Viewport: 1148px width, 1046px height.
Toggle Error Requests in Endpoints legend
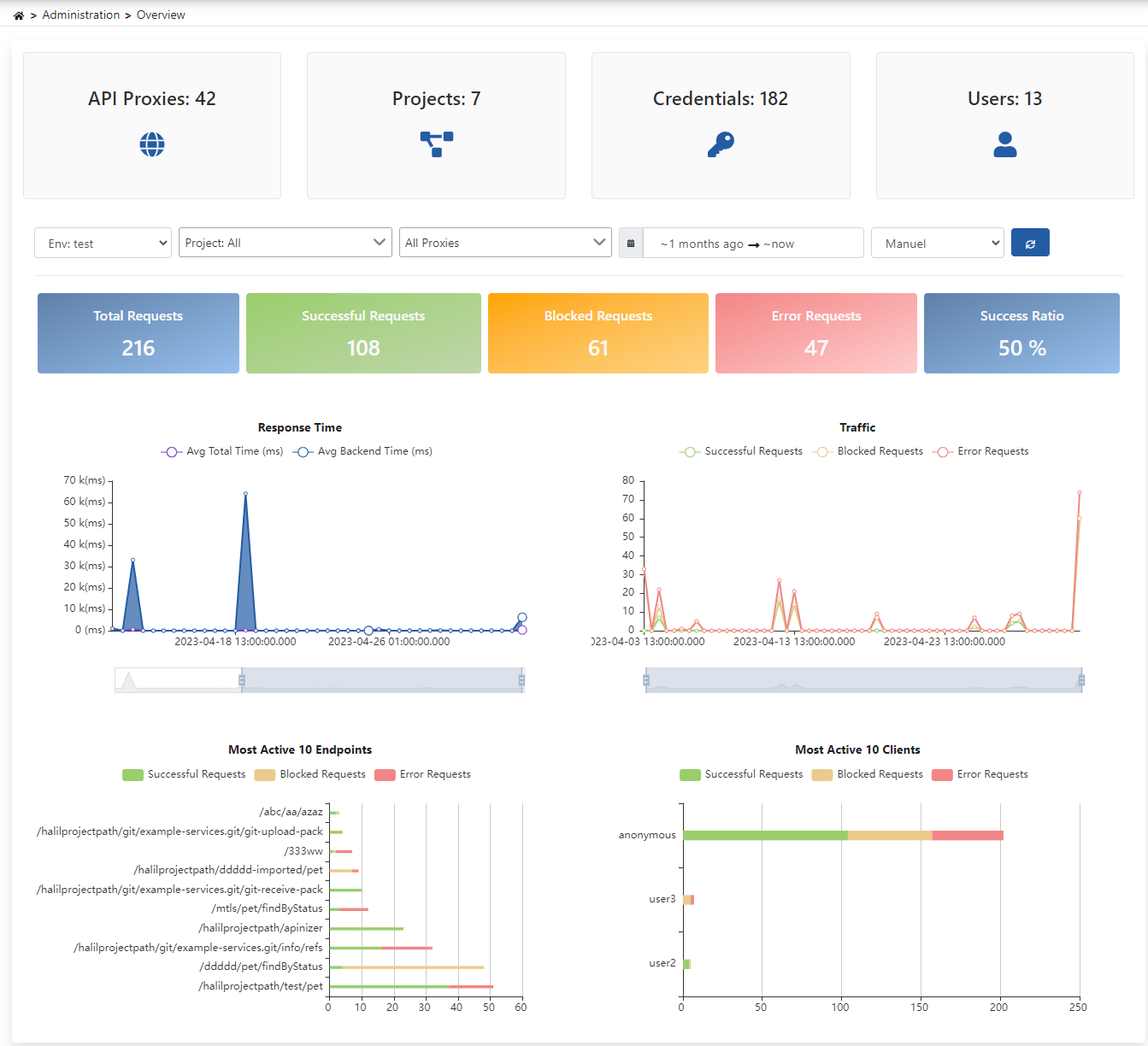423,774
